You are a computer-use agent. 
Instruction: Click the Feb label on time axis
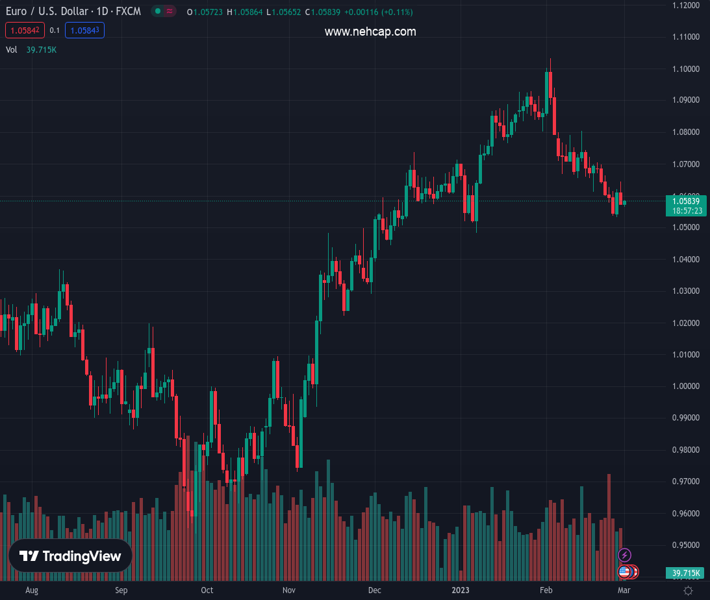(546, 591)
